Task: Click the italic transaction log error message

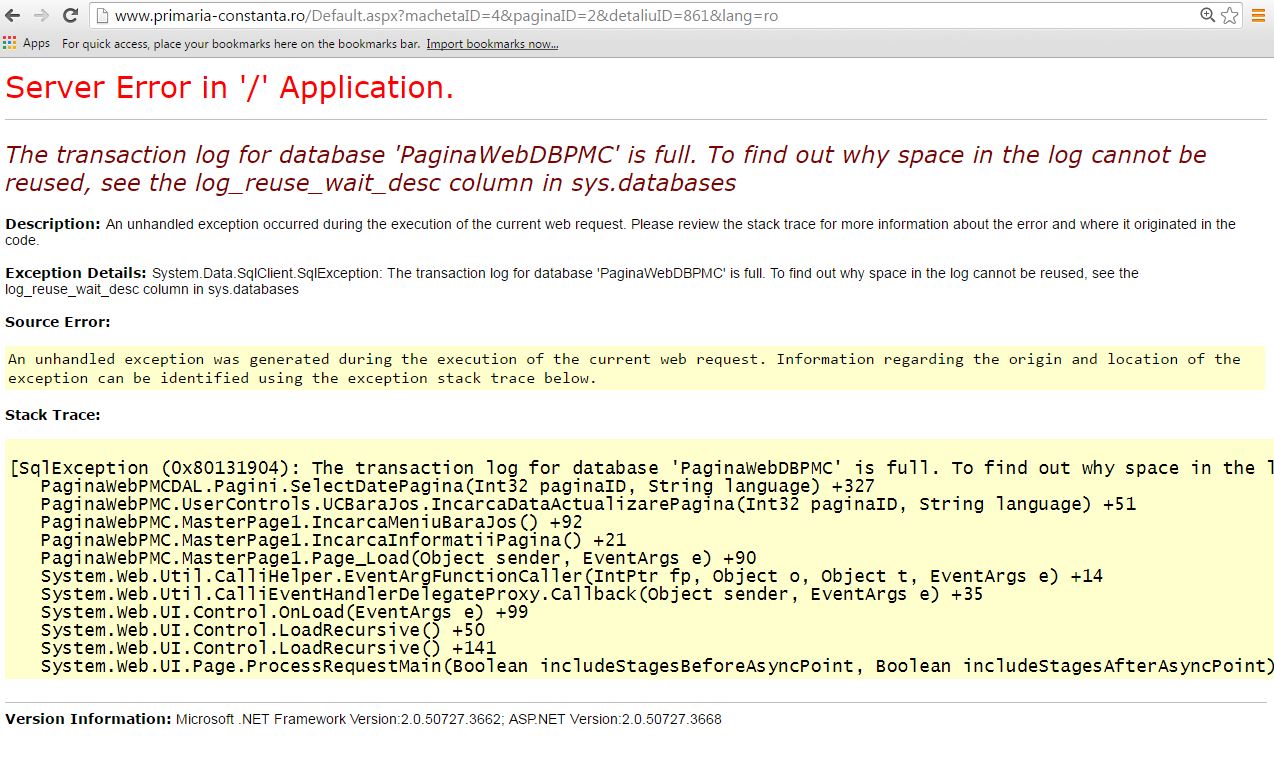Action: pos(605,168)
